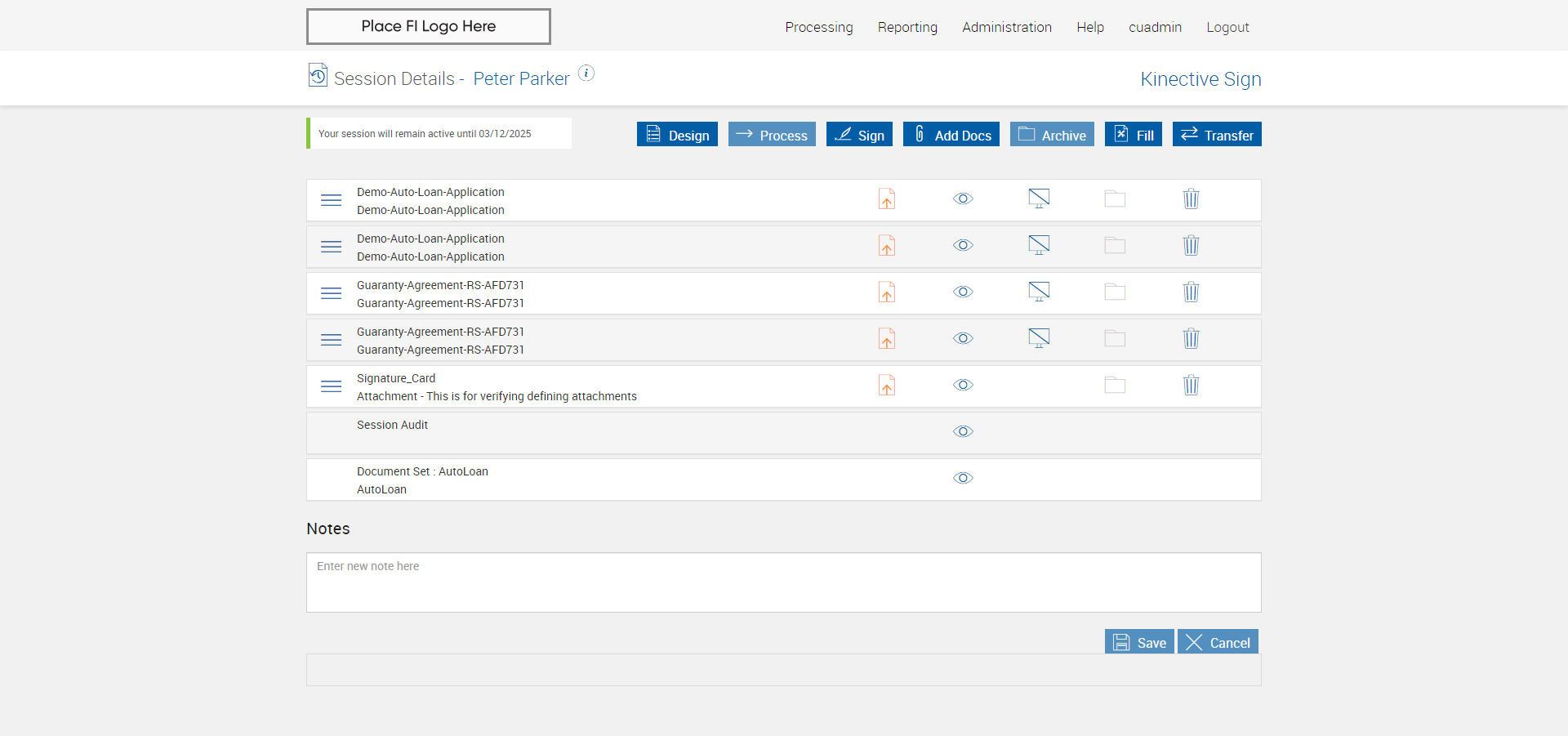Open the Reporting menu
The height and width of the screenshot is (736, 1568).
[x=907, y=27]
